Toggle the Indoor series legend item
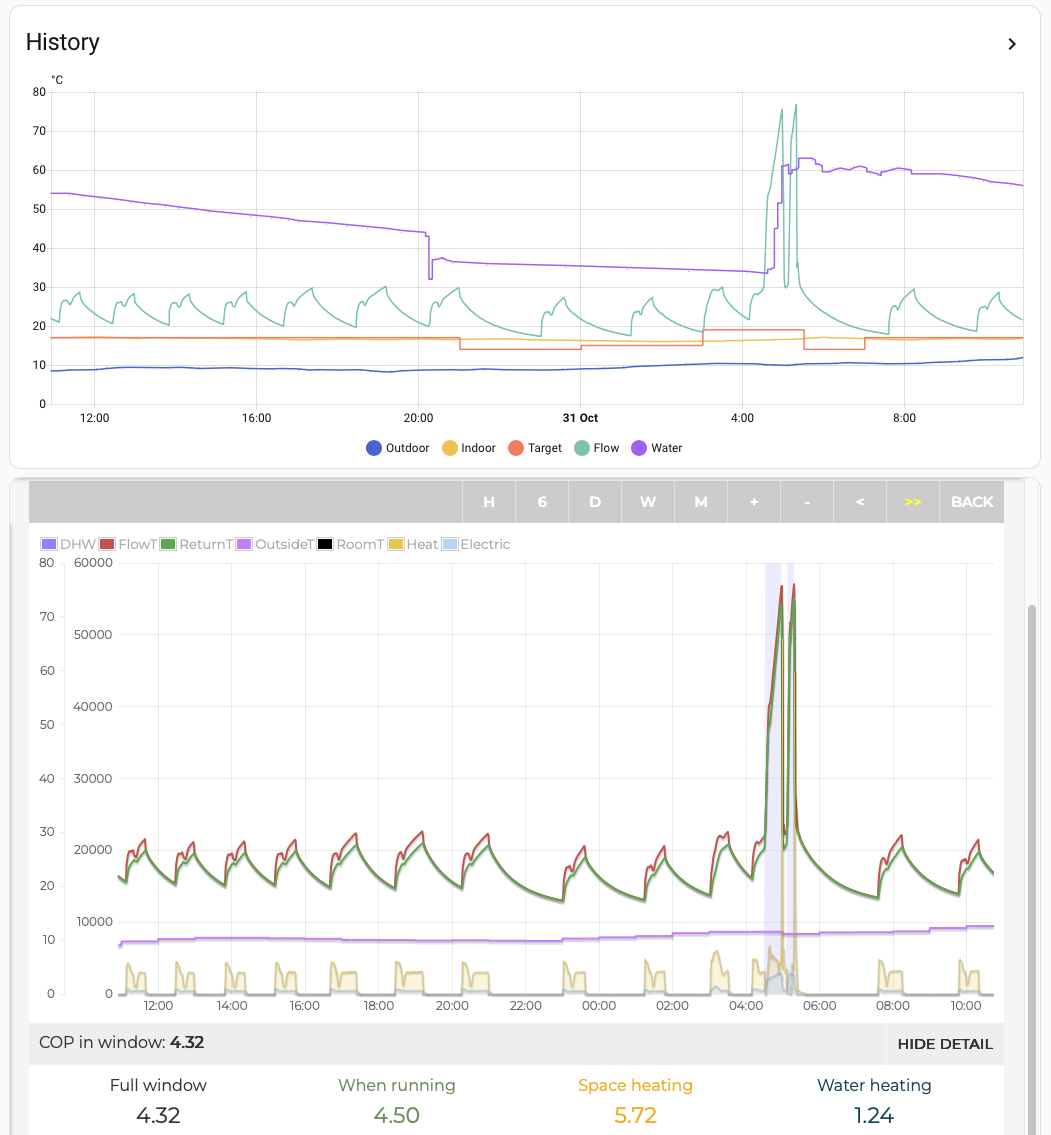1051x1135 pixels. point(468,448)
